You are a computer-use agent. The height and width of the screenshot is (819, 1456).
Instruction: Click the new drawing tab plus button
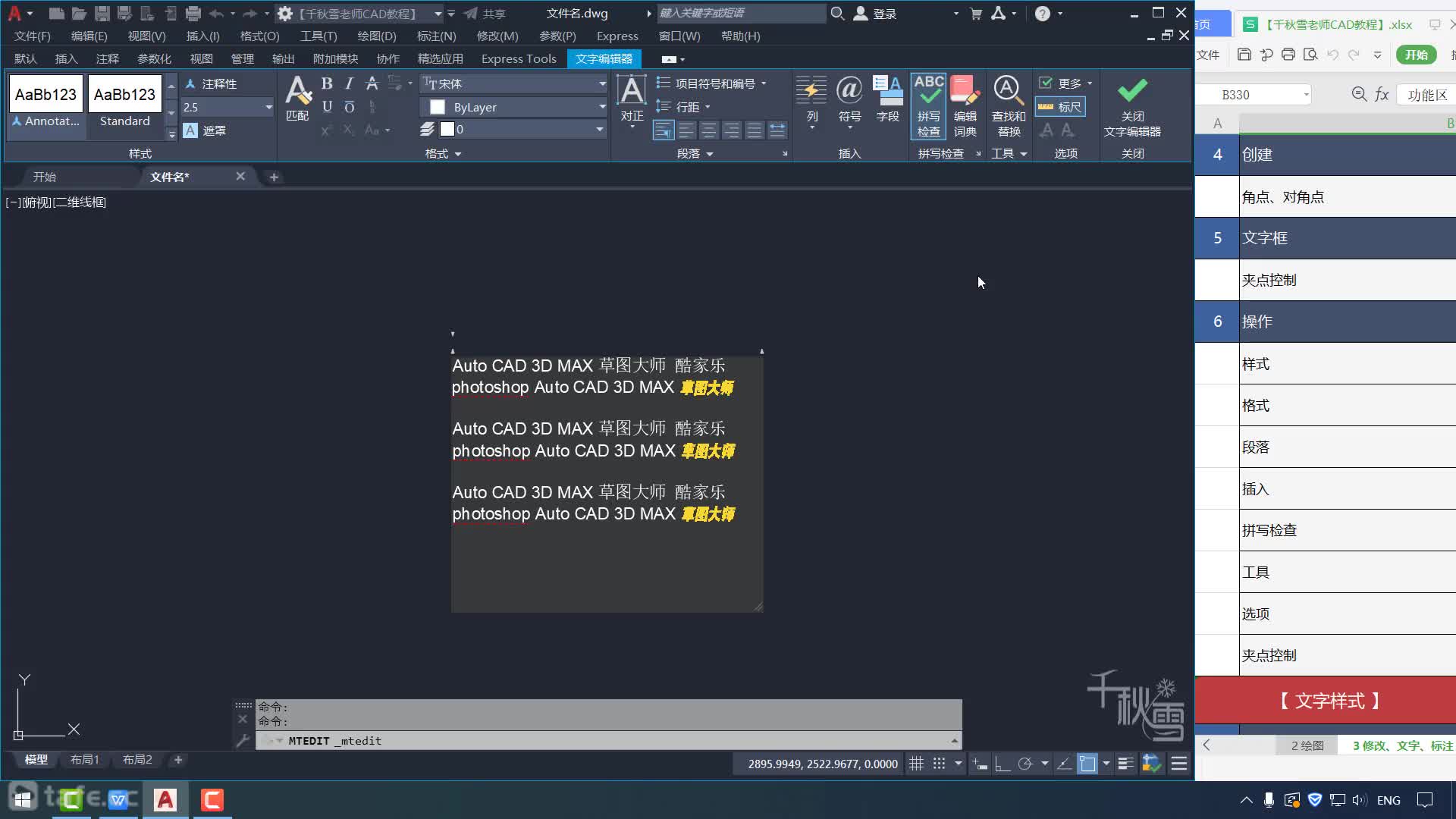[274, 177]
